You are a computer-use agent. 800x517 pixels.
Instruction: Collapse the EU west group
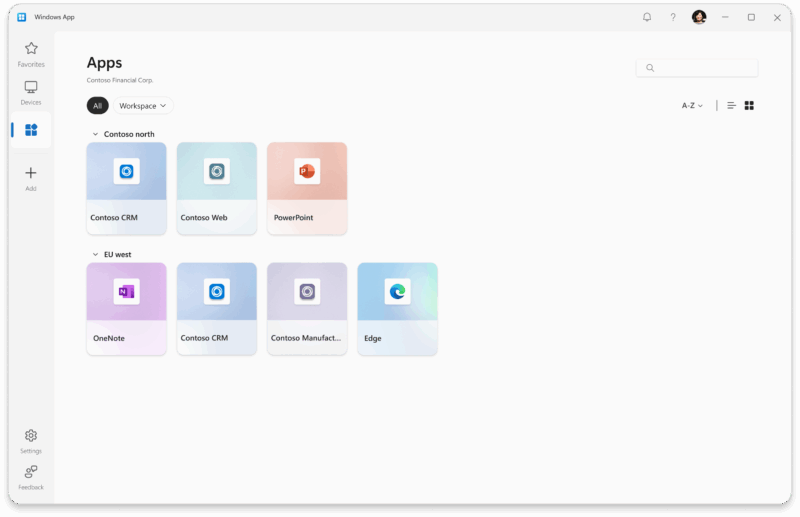(96, 255)
